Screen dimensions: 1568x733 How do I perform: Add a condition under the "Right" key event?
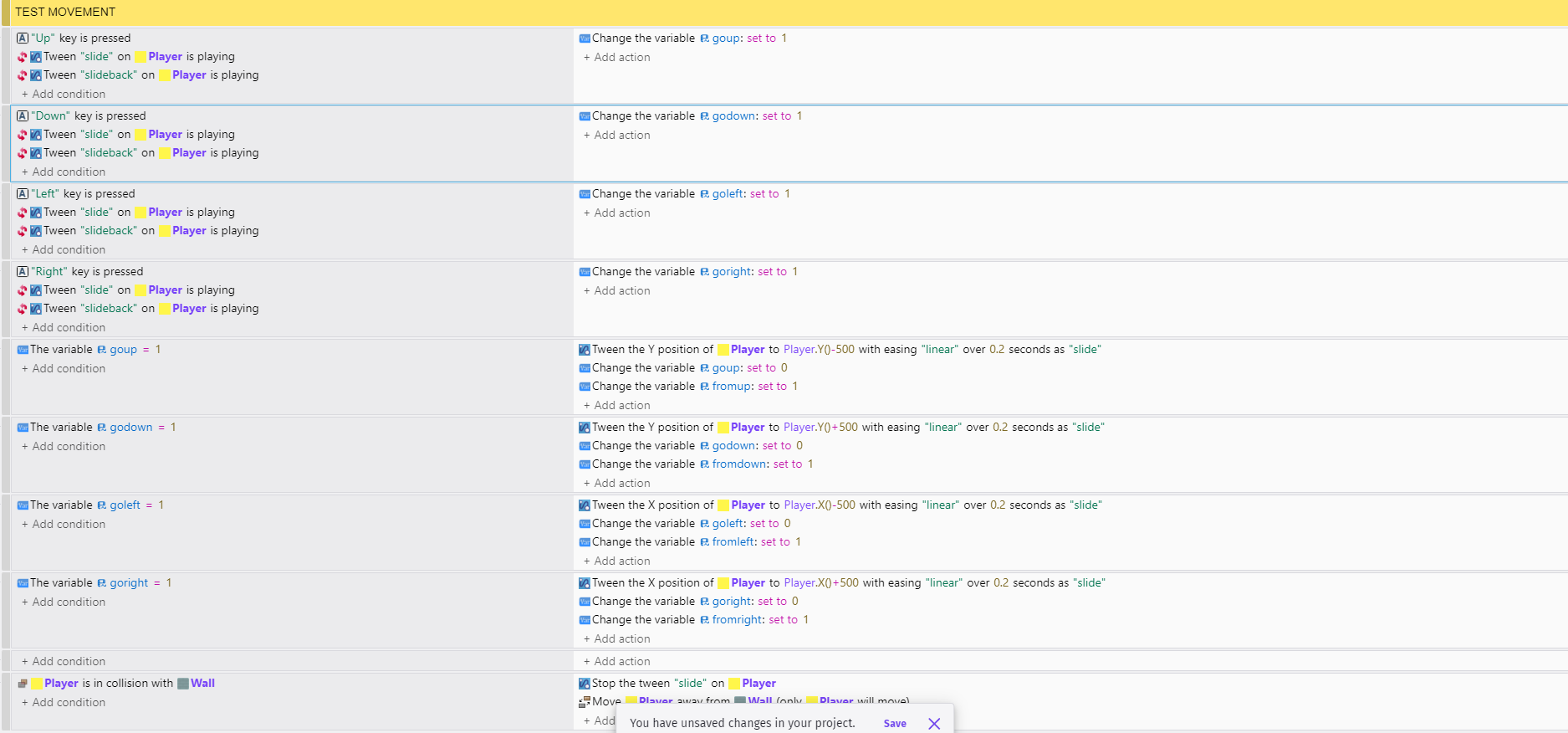click(64, 328)
